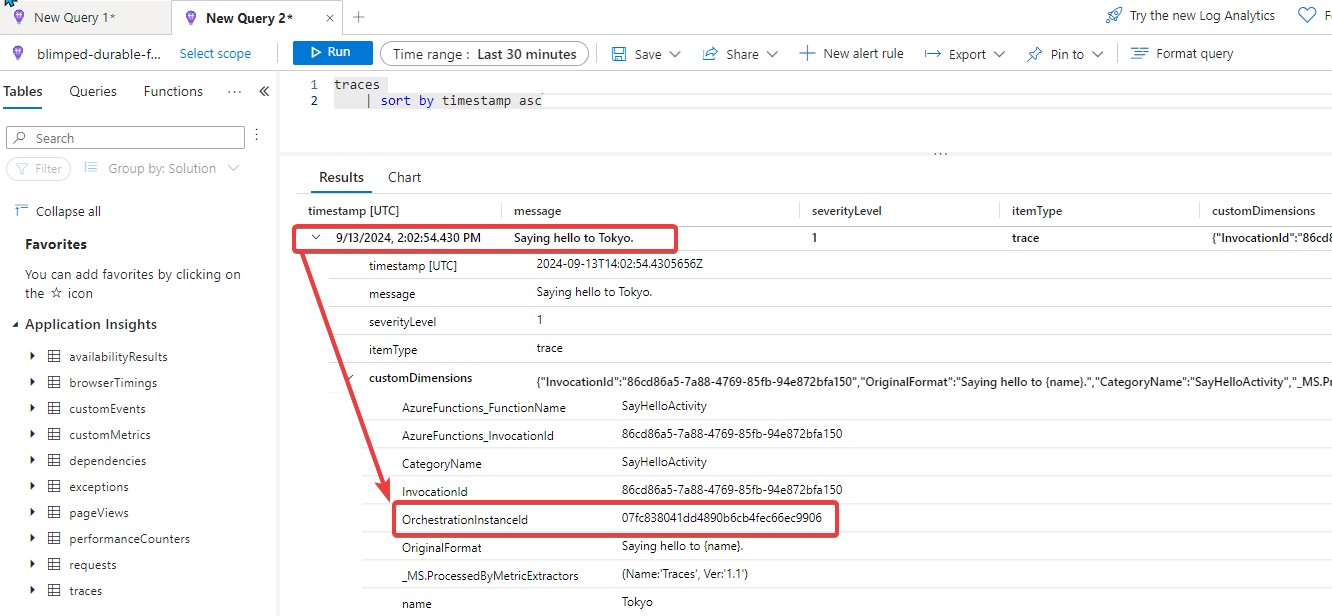Viewport: 1332px width, 616px height.
Task: Add a new query tab with the plus icon
Action: (x=359, y=17)
